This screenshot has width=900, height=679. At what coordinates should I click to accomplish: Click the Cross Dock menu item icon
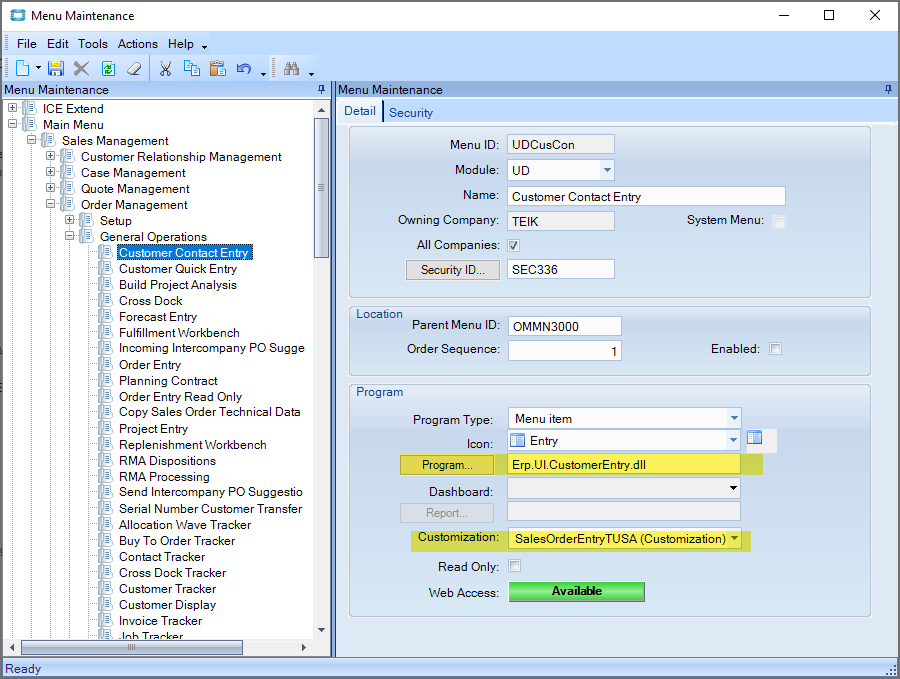click(105, 301)
